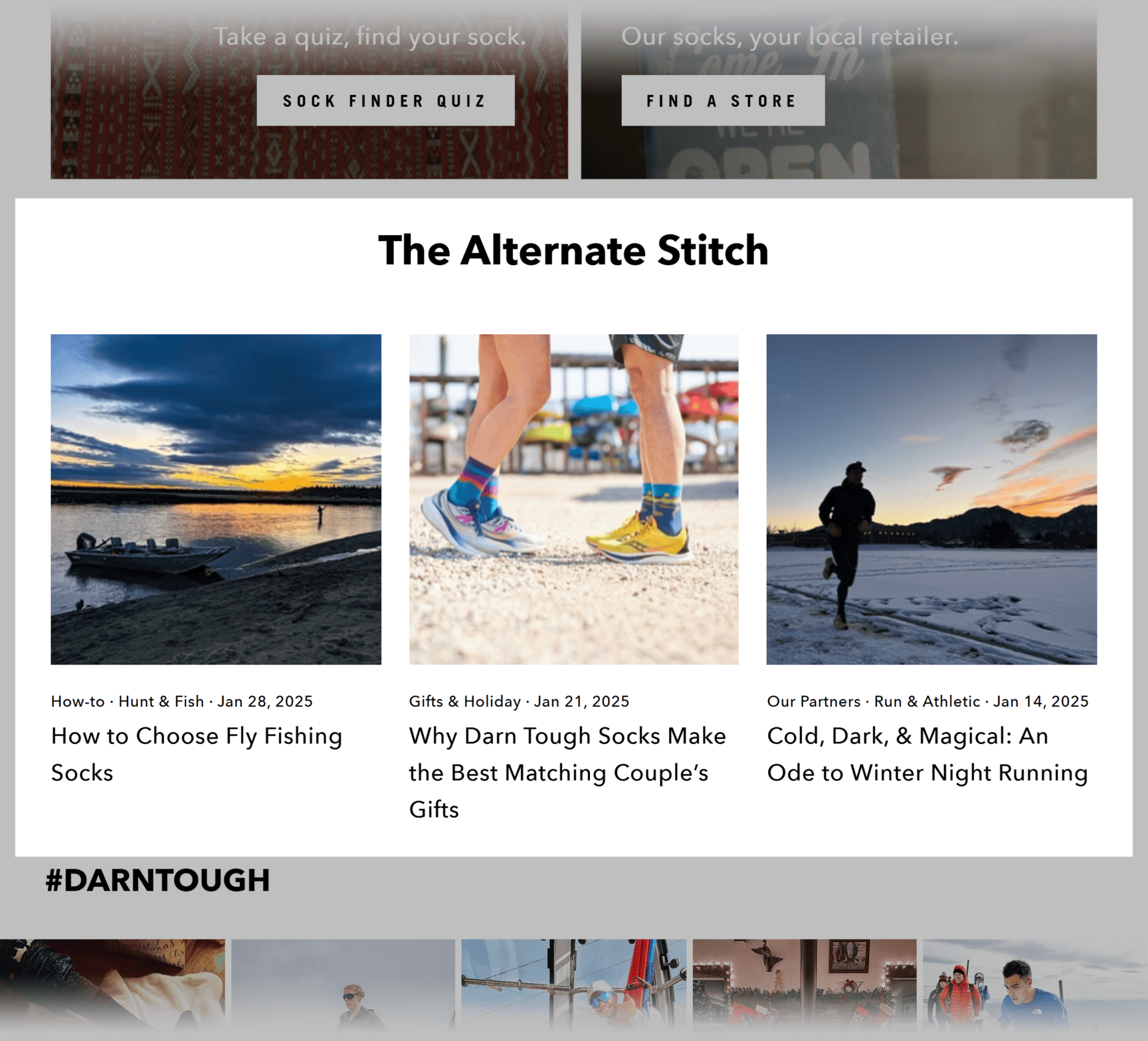Screen dimensions: 1148x1041
Task: Open the How to Choose Fly Fishing Socks article
Action: click(x=196, y=754)
